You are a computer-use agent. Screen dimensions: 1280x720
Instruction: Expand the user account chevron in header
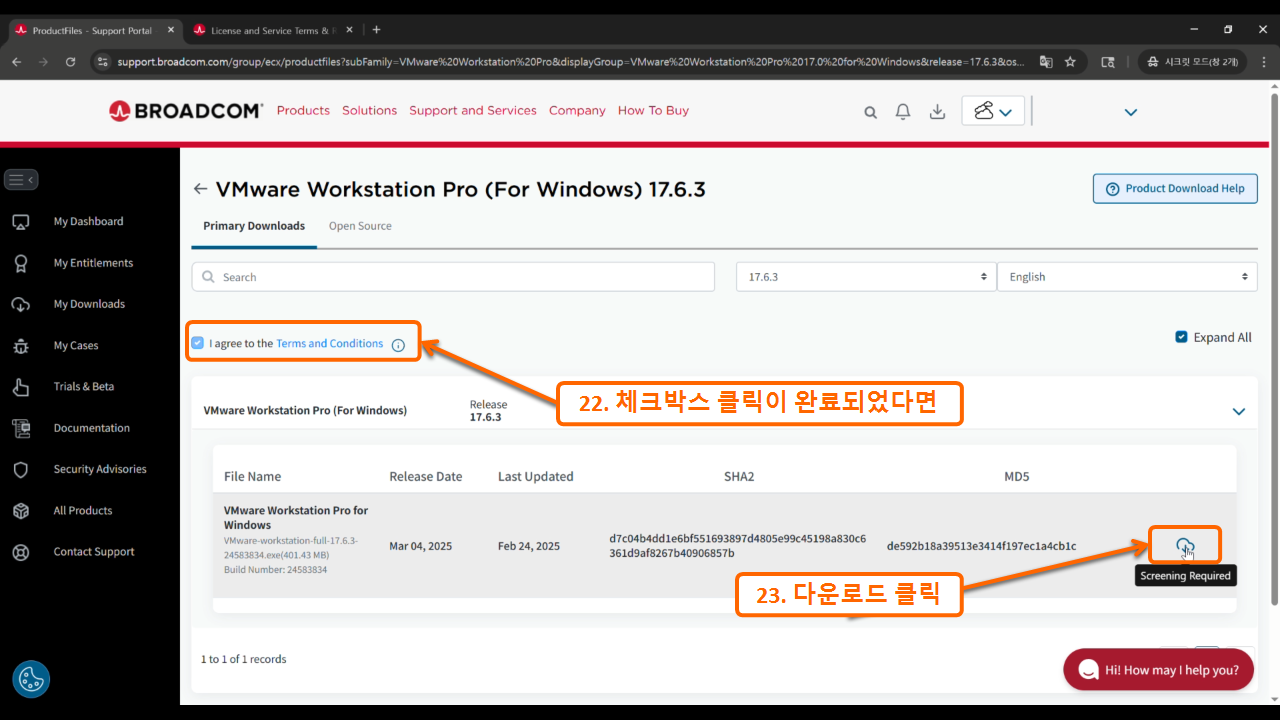[1131, 112]
